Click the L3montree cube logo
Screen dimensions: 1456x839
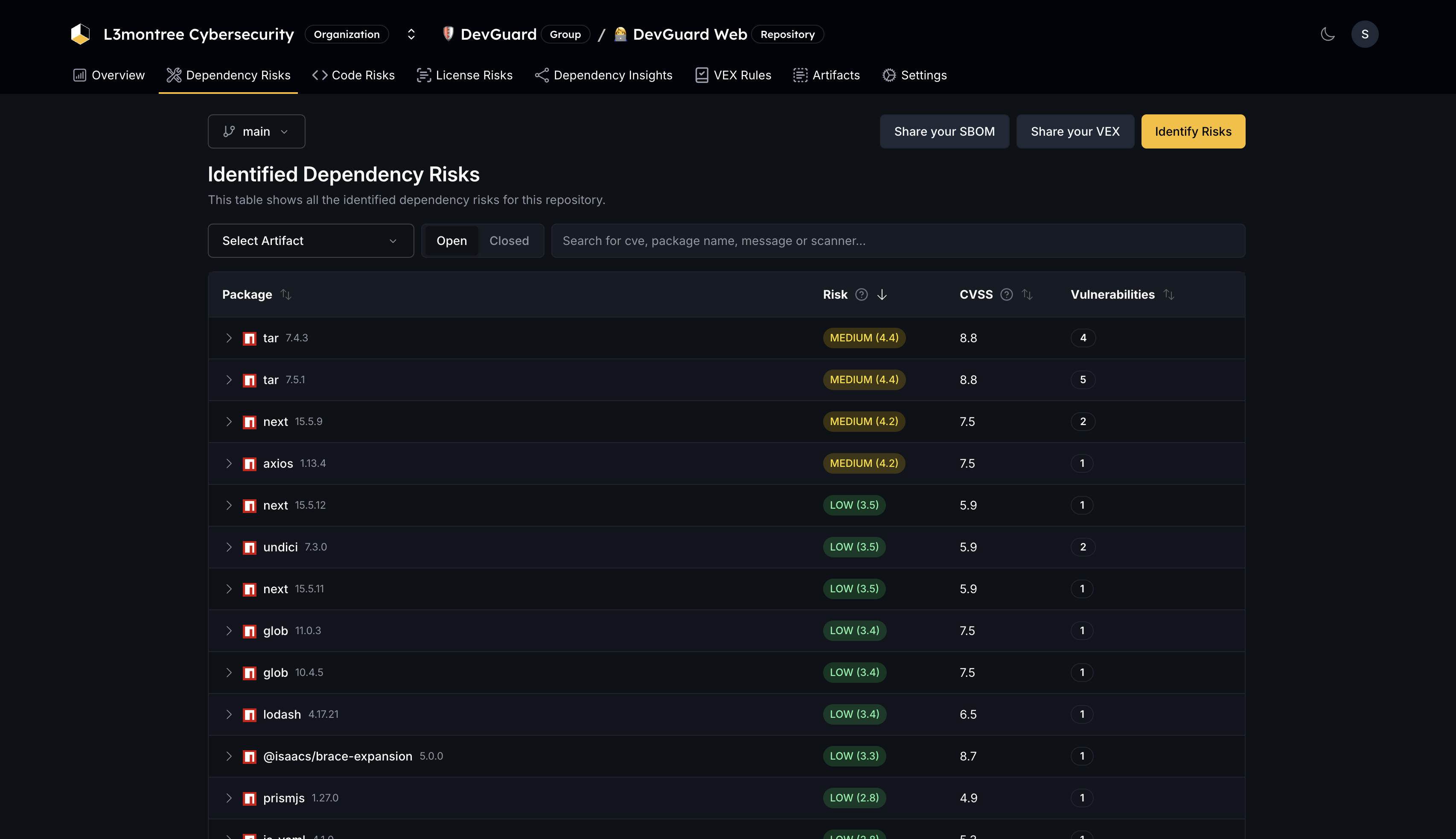coord(81,33)
